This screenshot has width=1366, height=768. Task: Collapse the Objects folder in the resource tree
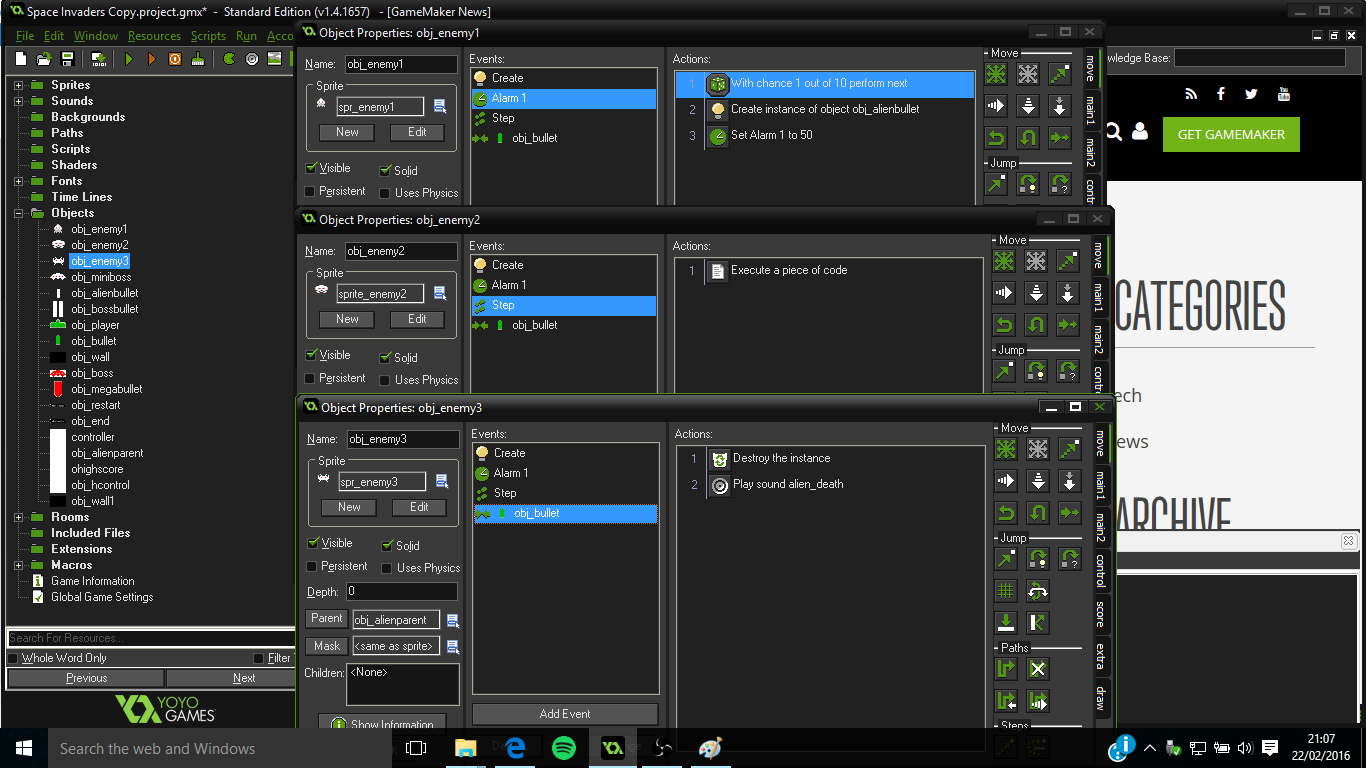[x=18, y=213]
